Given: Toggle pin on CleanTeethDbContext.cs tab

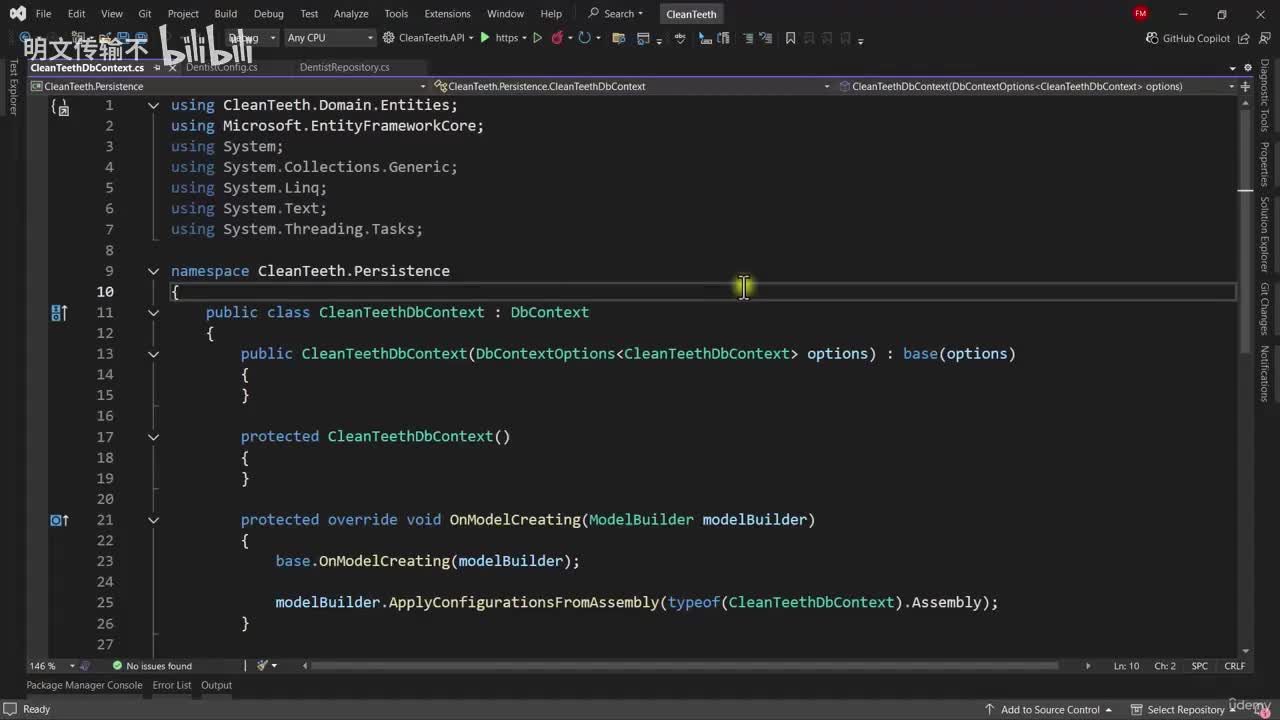Looking at the screenshot, I should (x=156, y=68).
